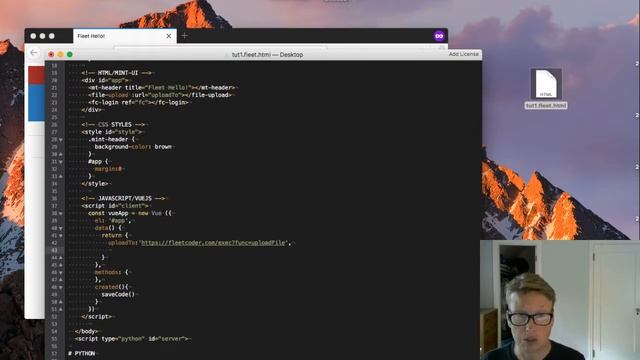This screenshot has width=640, height=360.
Task: Click fold end marker below background-color line
Action: point(61,154)
